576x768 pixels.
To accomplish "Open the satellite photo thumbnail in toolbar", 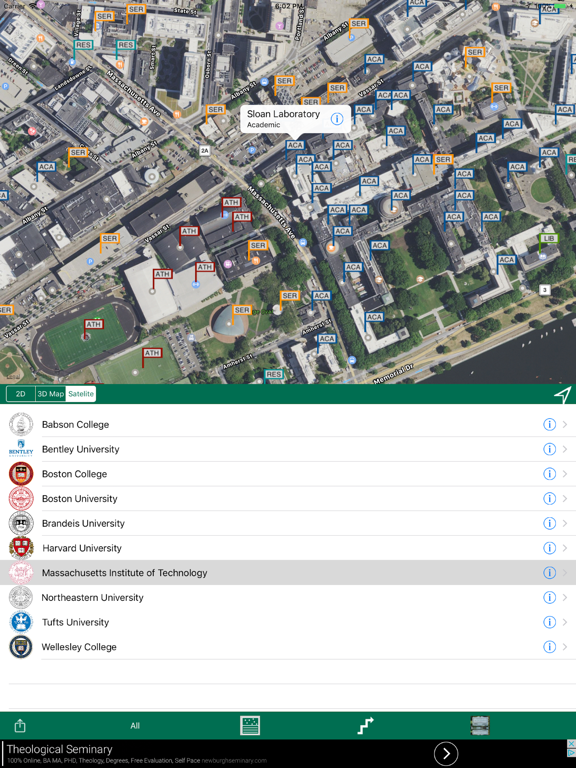I will pyautogui.click(x=480, y=725).
